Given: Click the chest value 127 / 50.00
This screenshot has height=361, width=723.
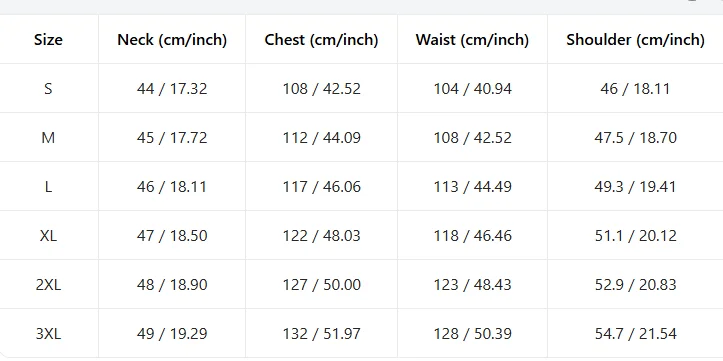Looking at the screenshot, I should pos(321,284).
